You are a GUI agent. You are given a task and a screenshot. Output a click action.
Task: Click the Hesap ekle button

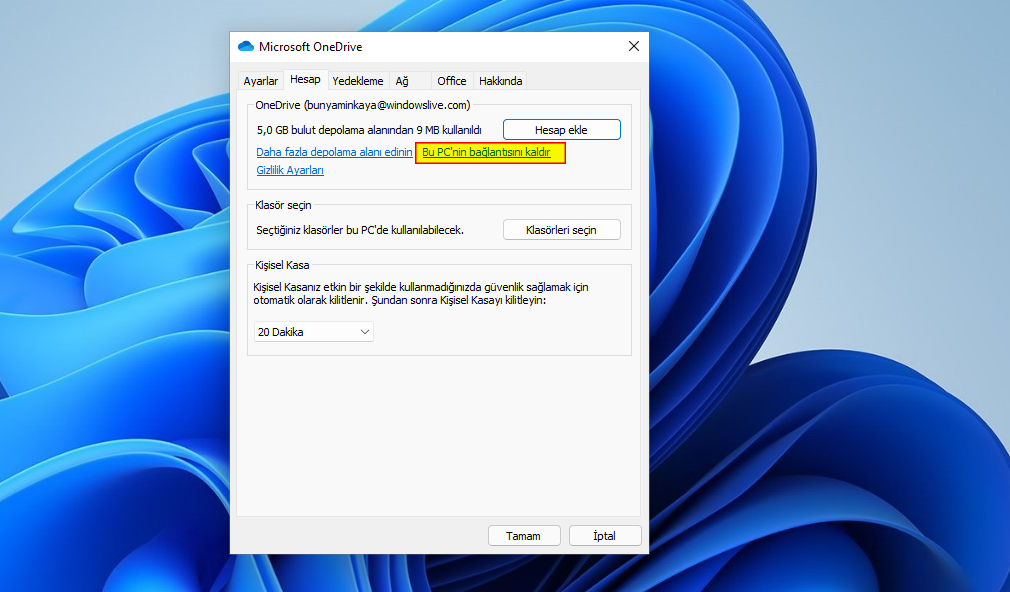[x=561, y=129]
